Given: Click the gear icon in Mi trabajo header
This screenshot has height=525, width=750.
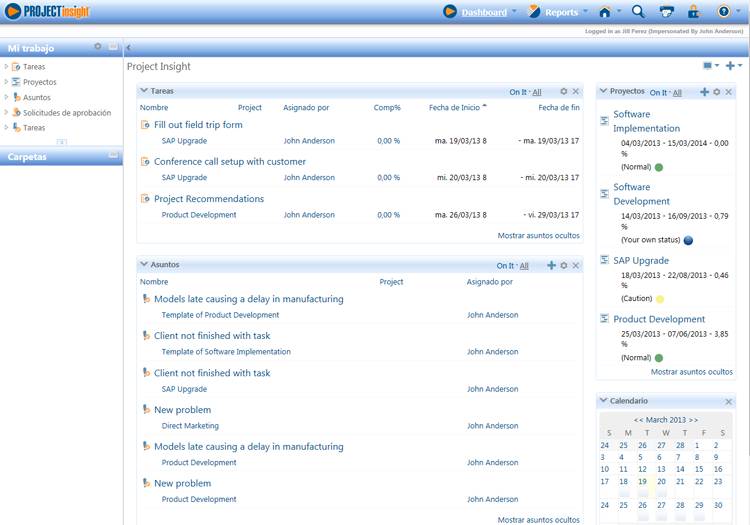Looking at the screenshot, I should click(x=97, y=47).
